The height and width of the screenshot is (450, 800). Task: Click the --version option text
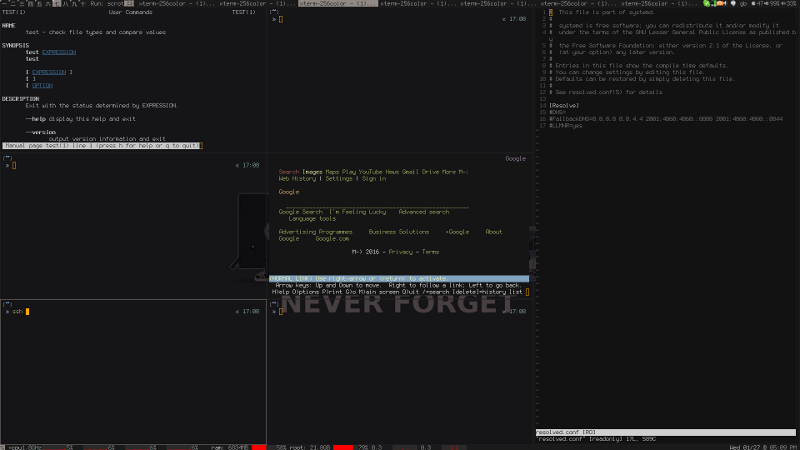coord(41,132)
